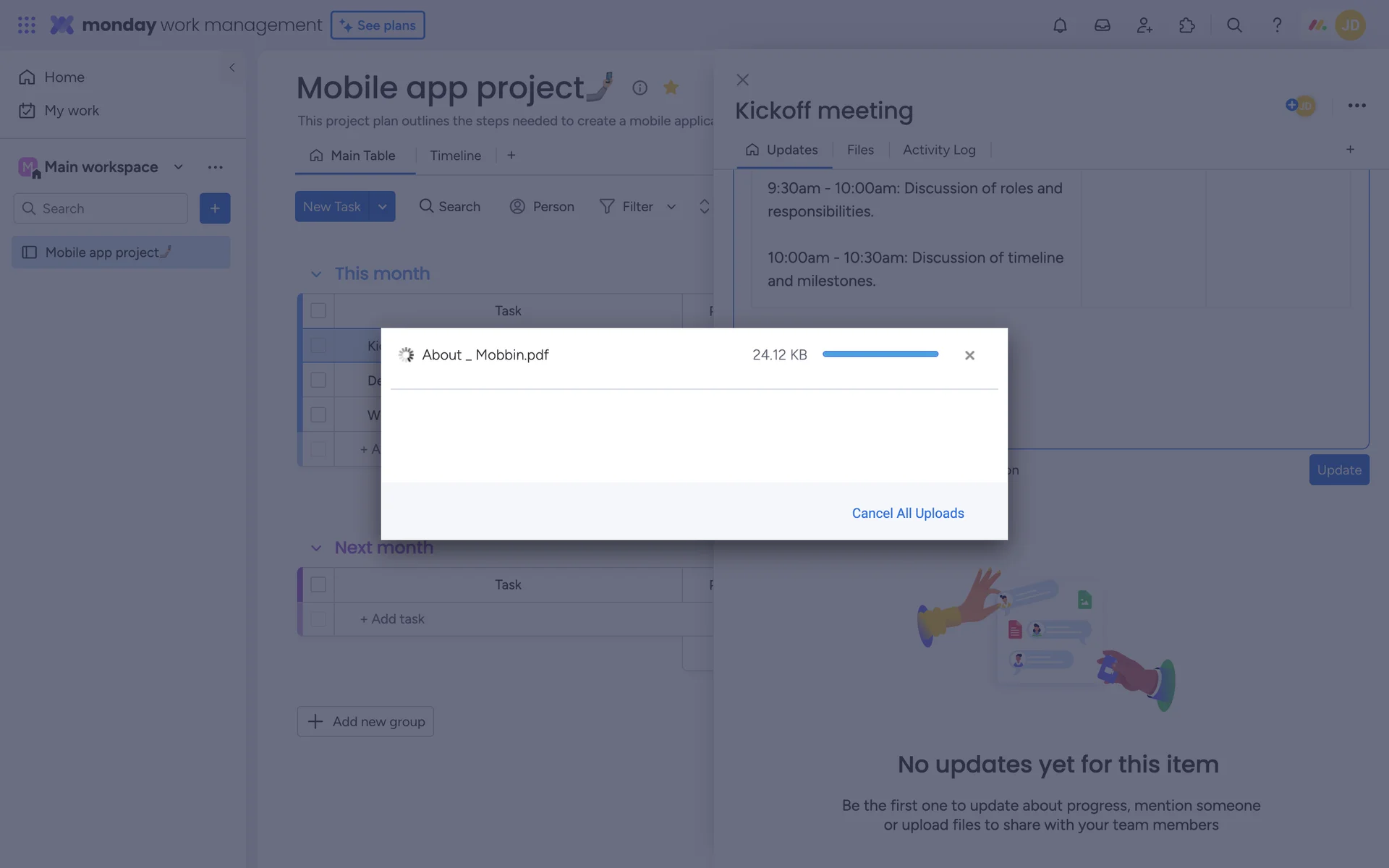Open the notifications bell icon
Screen dimensions: 1389x868
(x=1059, y=25)
